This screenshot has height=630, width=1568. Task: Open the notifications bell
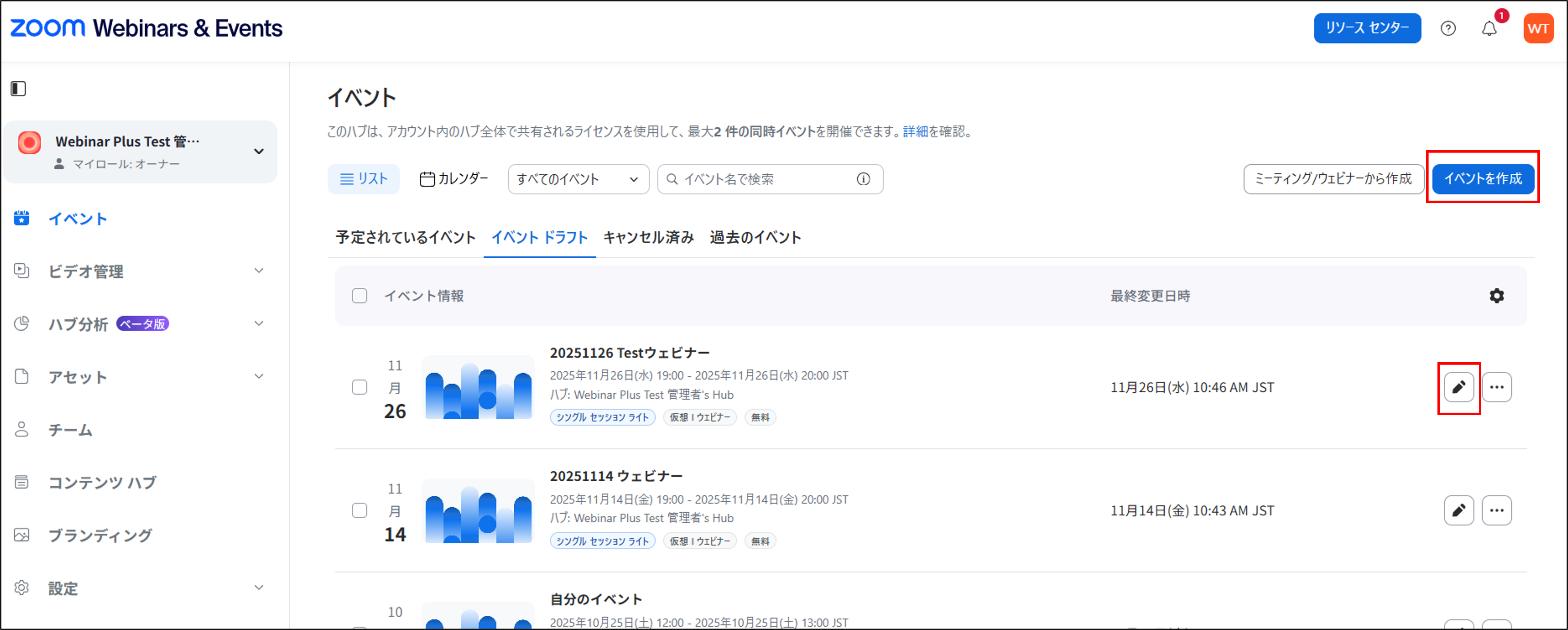tap(1489, 28)
